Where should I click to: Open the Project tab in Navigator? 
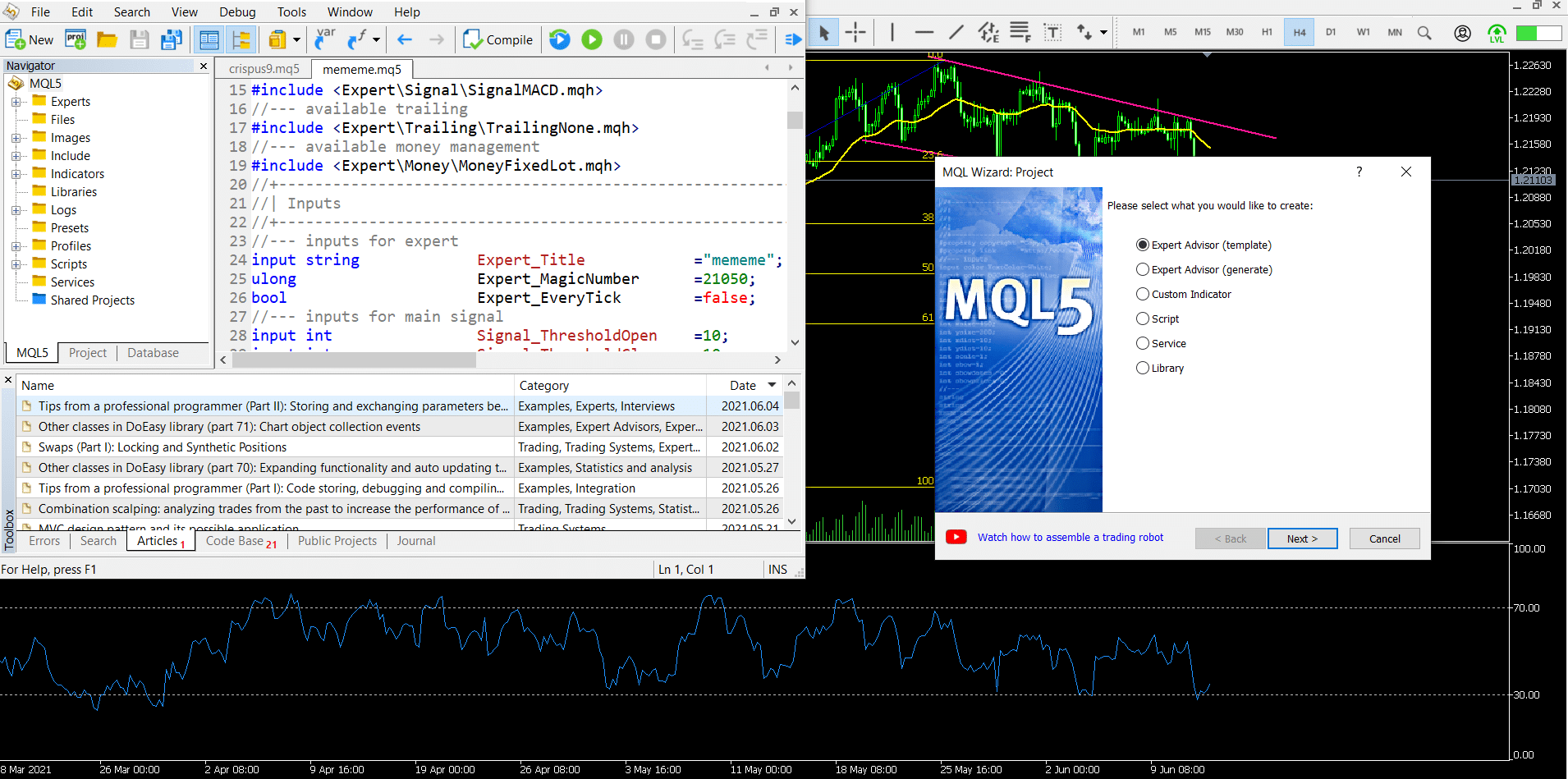88,353
